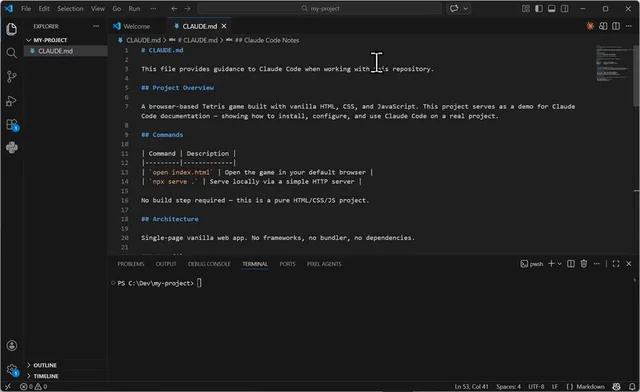640x392 pixels.
Task: Go to line via Ln 53, Col 41
Action: (471, 386)
